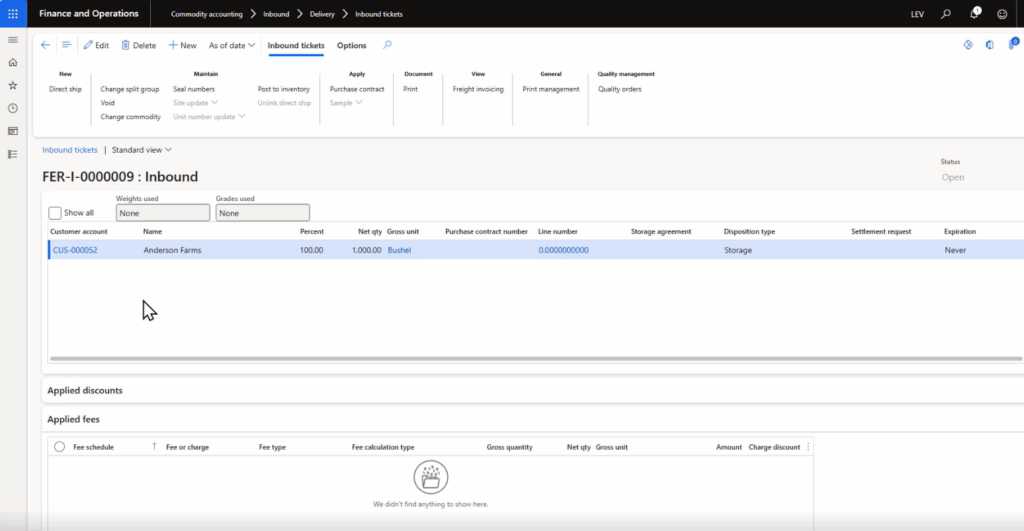Open Recent clock icon in sidebar

coord(12,108)
